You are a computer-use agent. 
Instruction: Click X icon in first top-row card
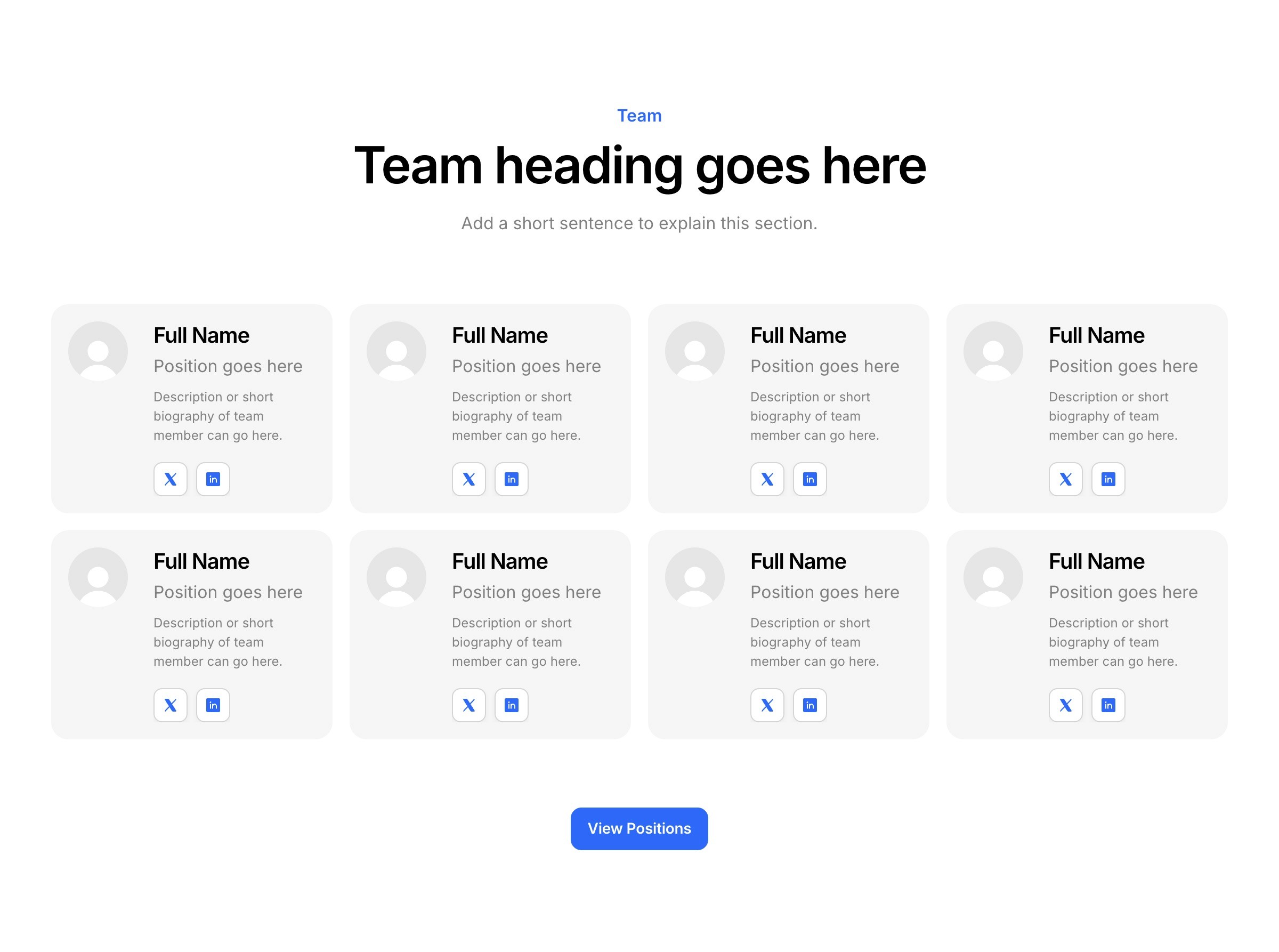(x=171, y=479)
